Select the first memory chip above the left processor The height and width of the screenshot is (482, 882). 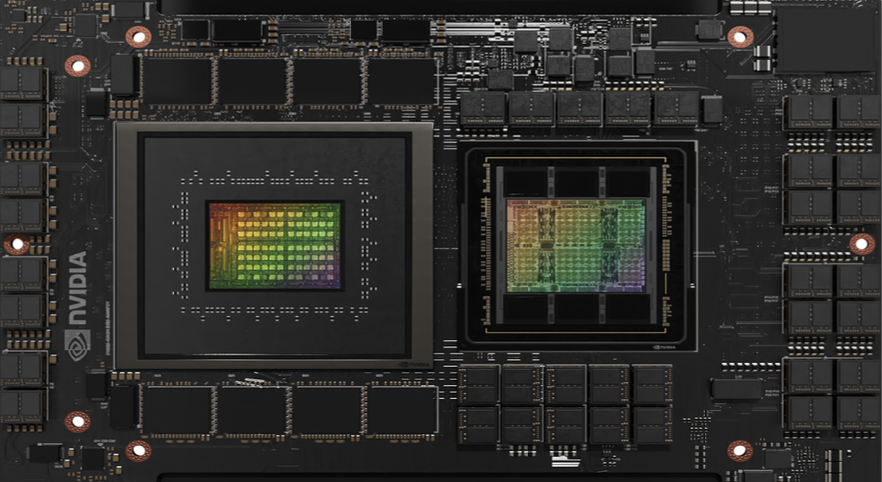click(x=178, y=81)
